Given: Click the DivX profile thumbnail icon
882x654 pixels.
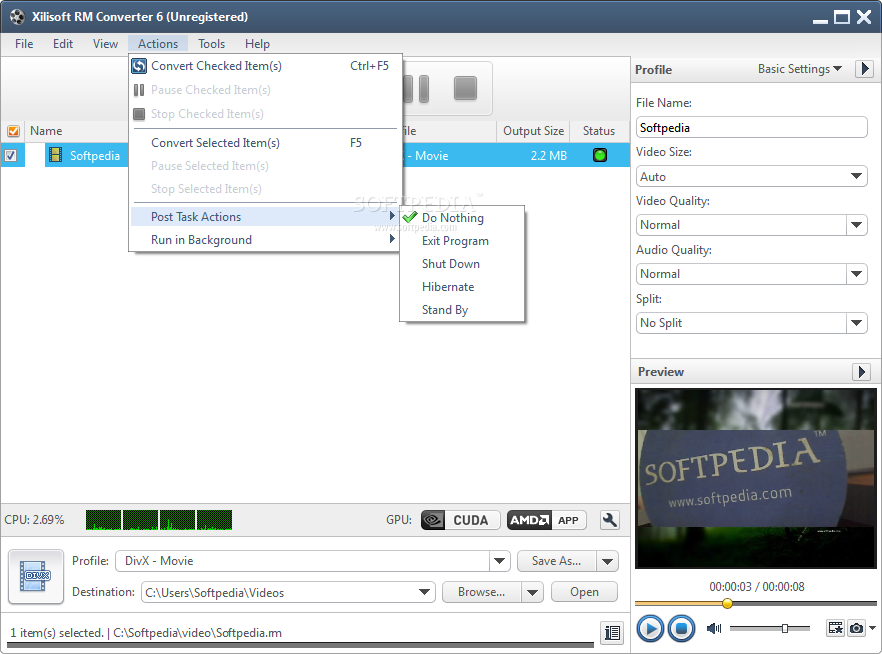Looking at the screenshot, I should tap(35, 576).
